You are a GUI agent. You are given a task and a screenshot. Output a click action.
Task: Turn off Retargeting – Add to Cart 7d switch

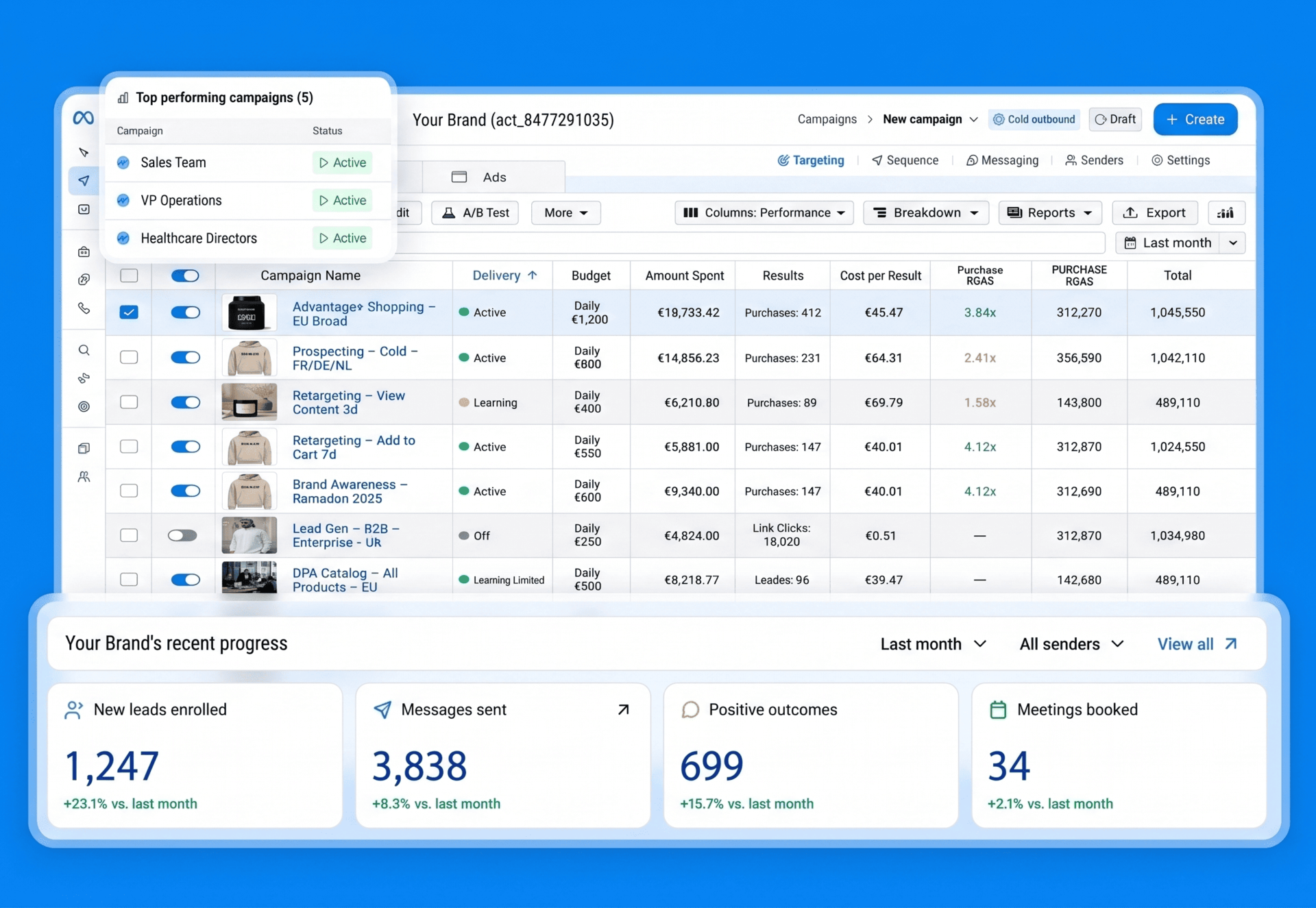(x=185, y=447)
